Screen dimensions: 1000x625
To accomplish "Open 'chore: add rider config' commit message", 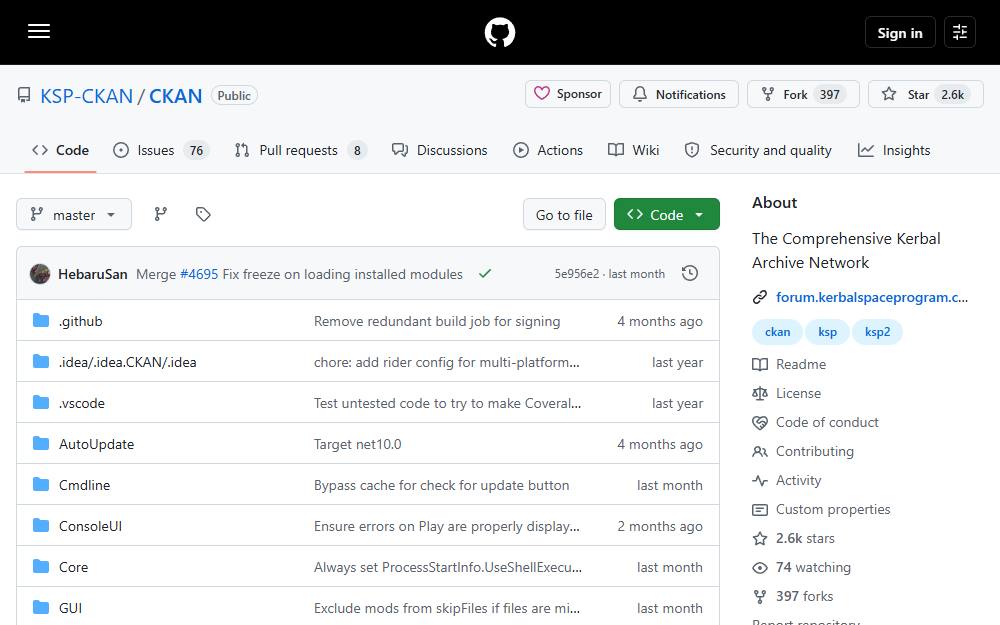I will click(x=446, y=362).
